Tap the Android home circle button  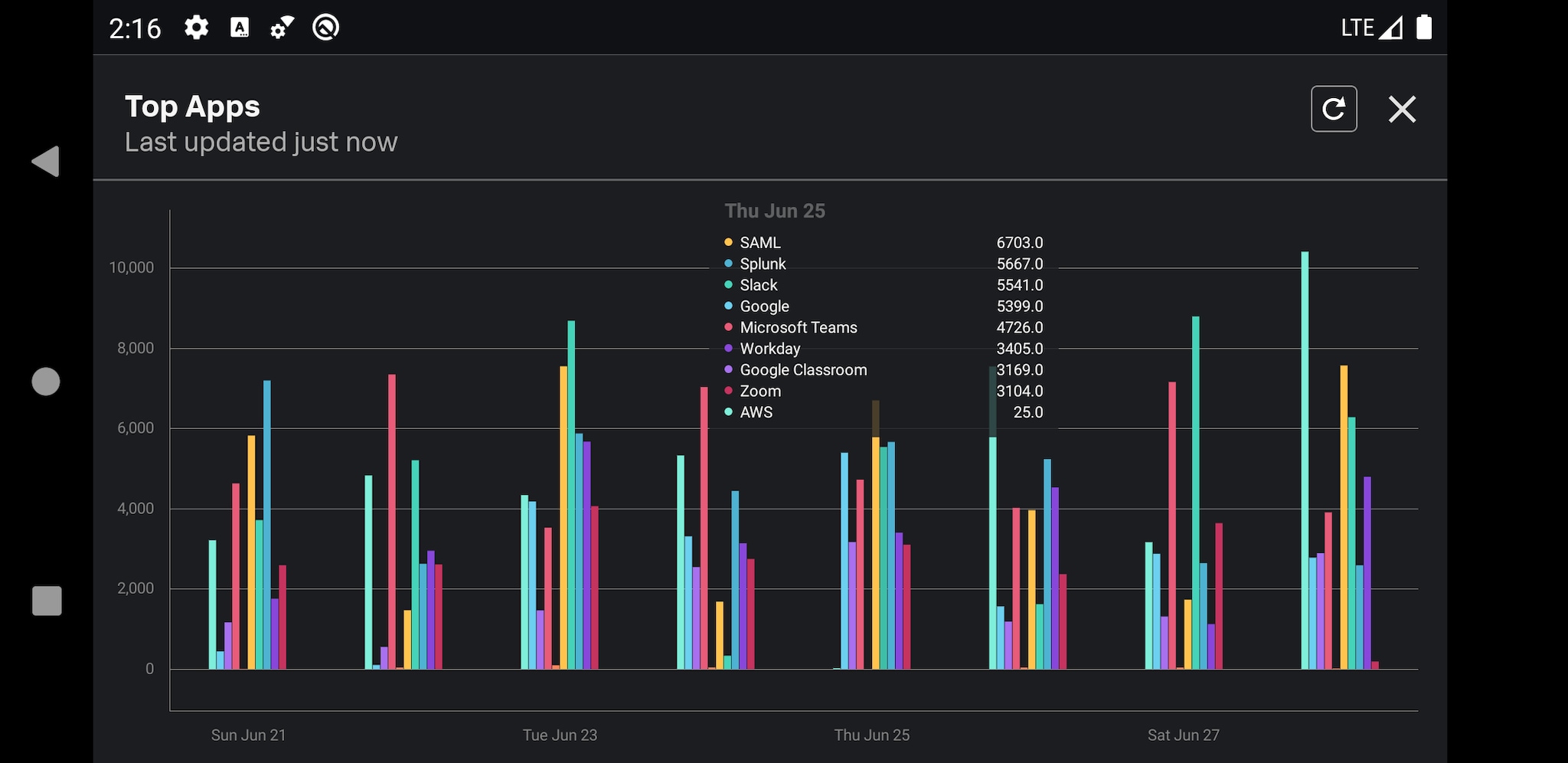[46, 381]
